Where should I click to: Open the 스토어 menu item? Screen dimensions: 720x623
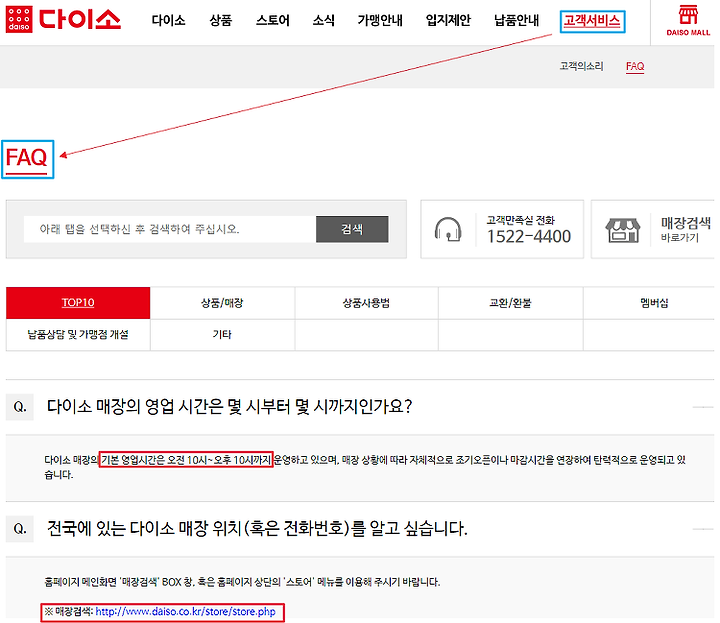pos(273,21)
